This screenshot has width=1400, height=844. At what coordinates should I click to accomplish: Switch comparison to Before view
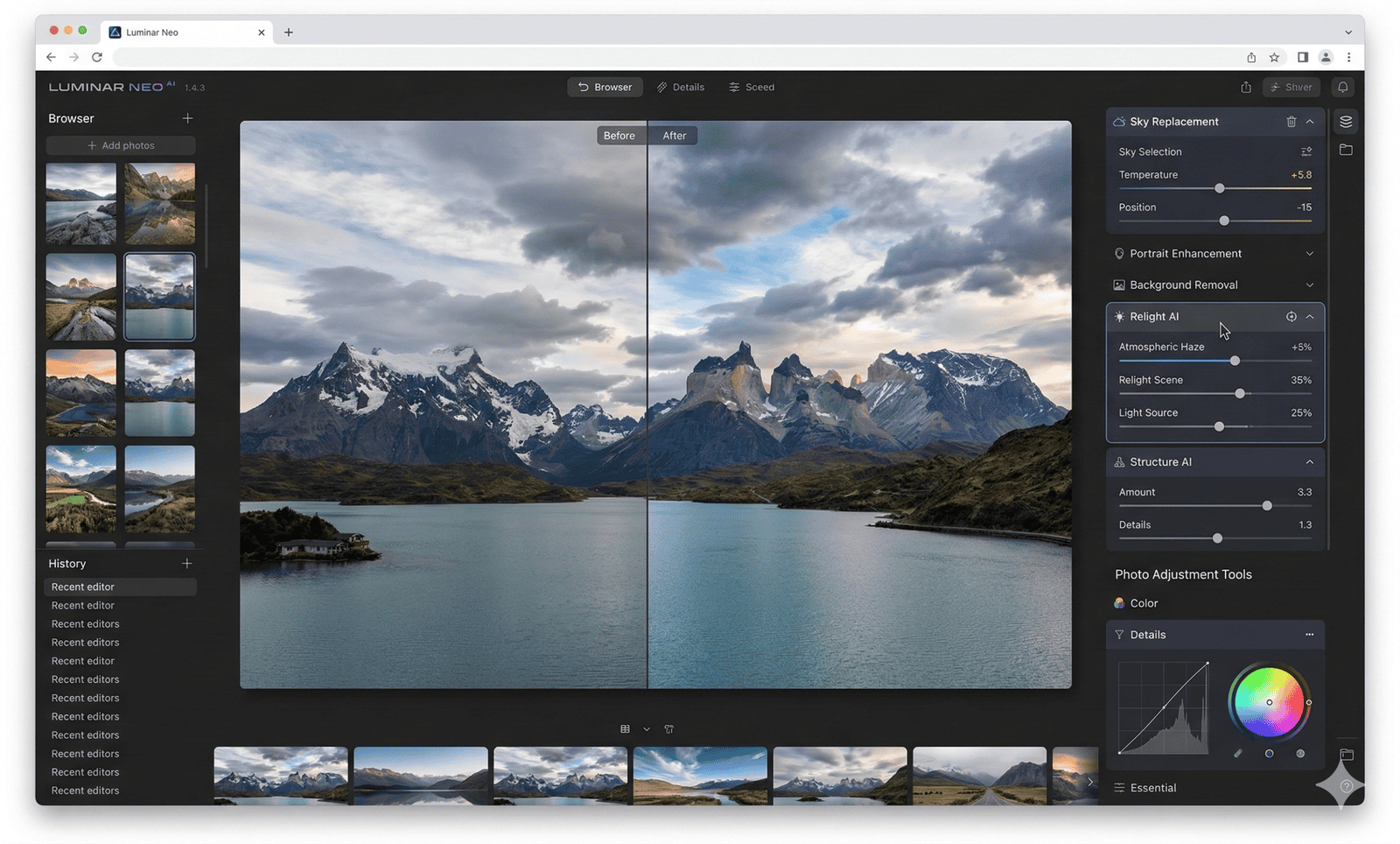[x=619, y=136]
